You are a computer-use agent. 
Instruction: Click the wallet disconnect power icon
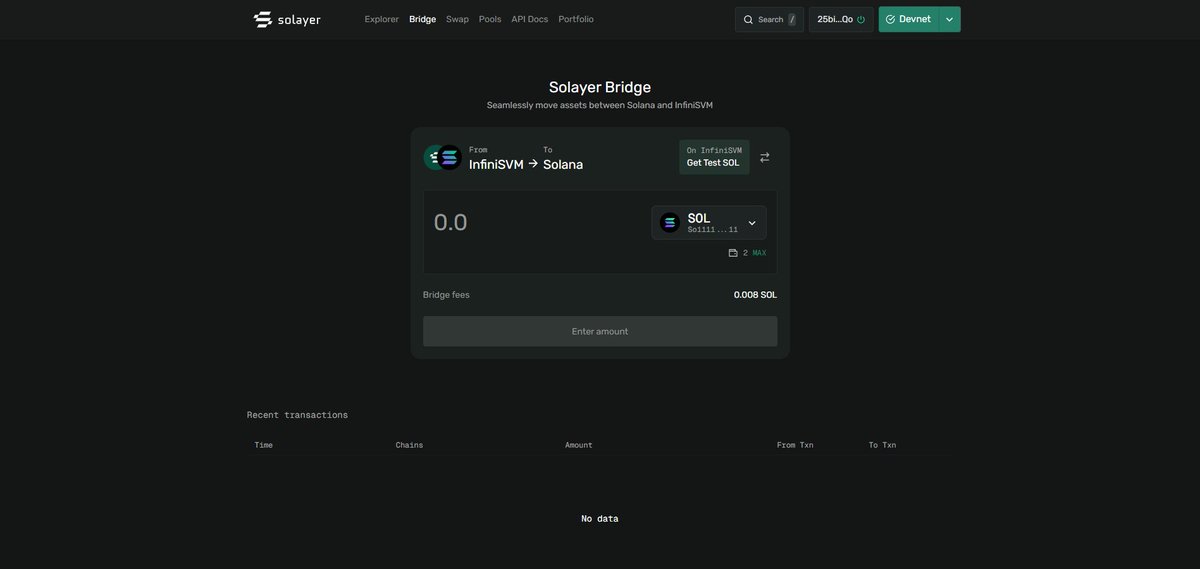tap(861, 19)
